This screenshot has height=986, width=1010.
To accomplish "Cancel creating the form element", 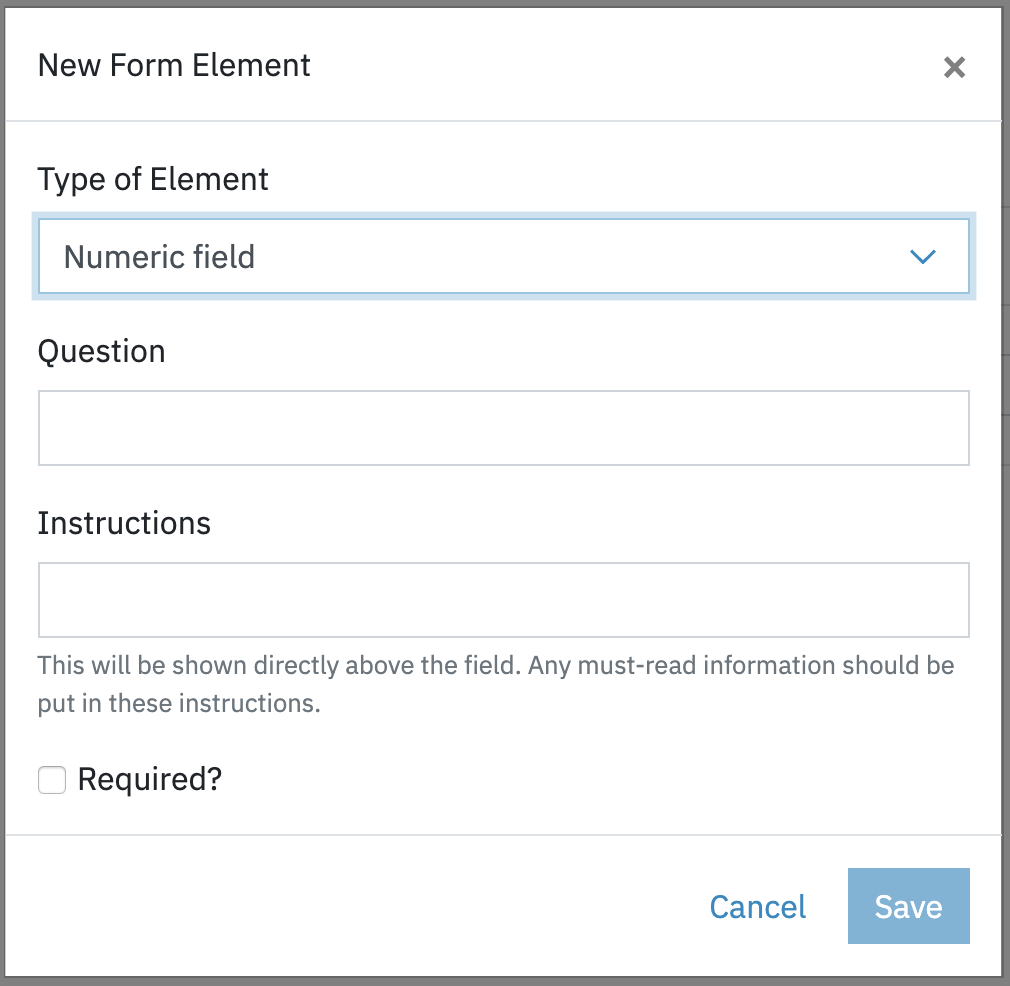I will pos(757,906).
